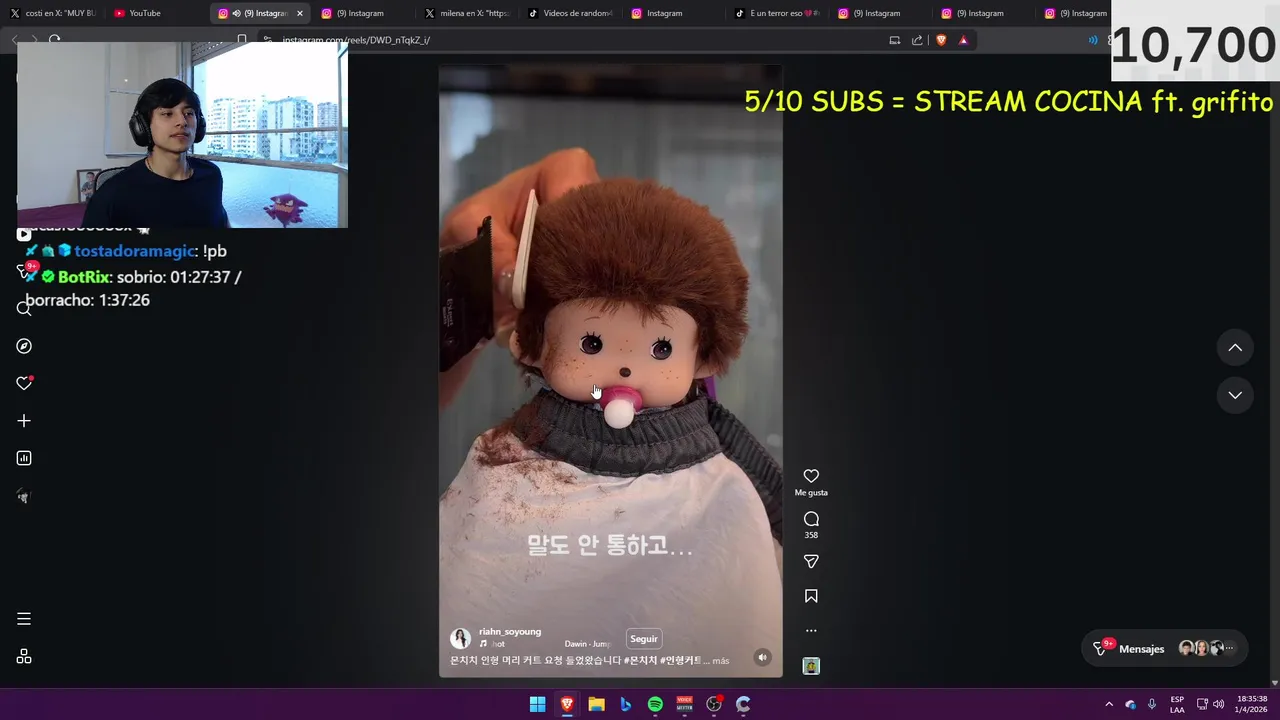Open Brave Rewards triangle icon
Screen dimensions: 1280x720
click(x=963, y=40)
